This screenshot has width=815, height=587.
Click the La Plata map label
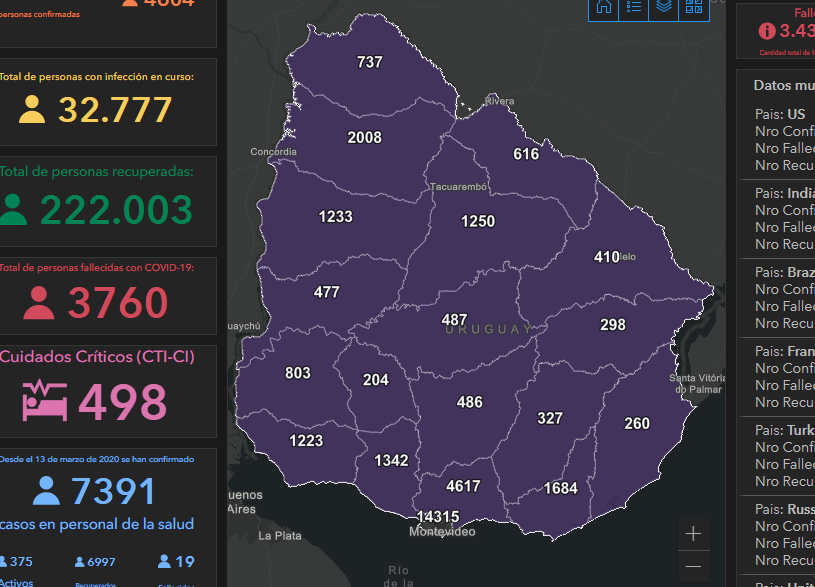(280, 536)
